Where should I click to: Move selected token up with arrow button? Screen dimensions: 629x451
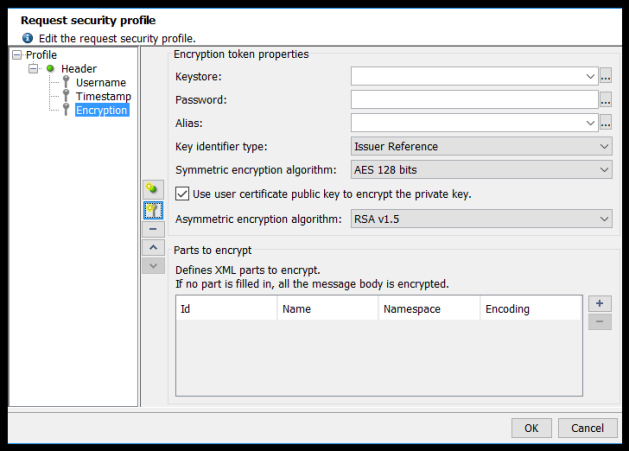pyautogui.click(x=152, y=247)
